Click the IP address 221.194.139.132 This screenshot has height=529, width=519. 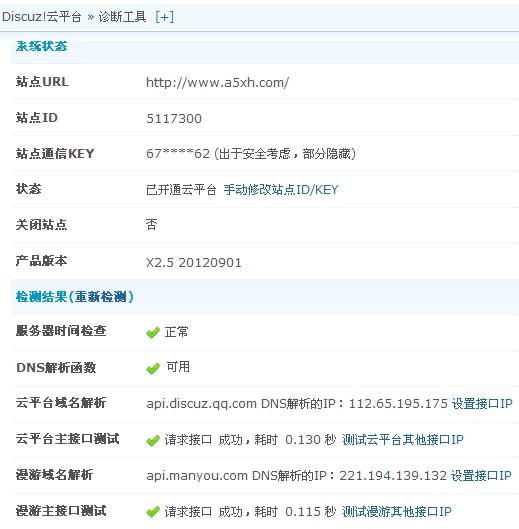[x=393, y=476]
